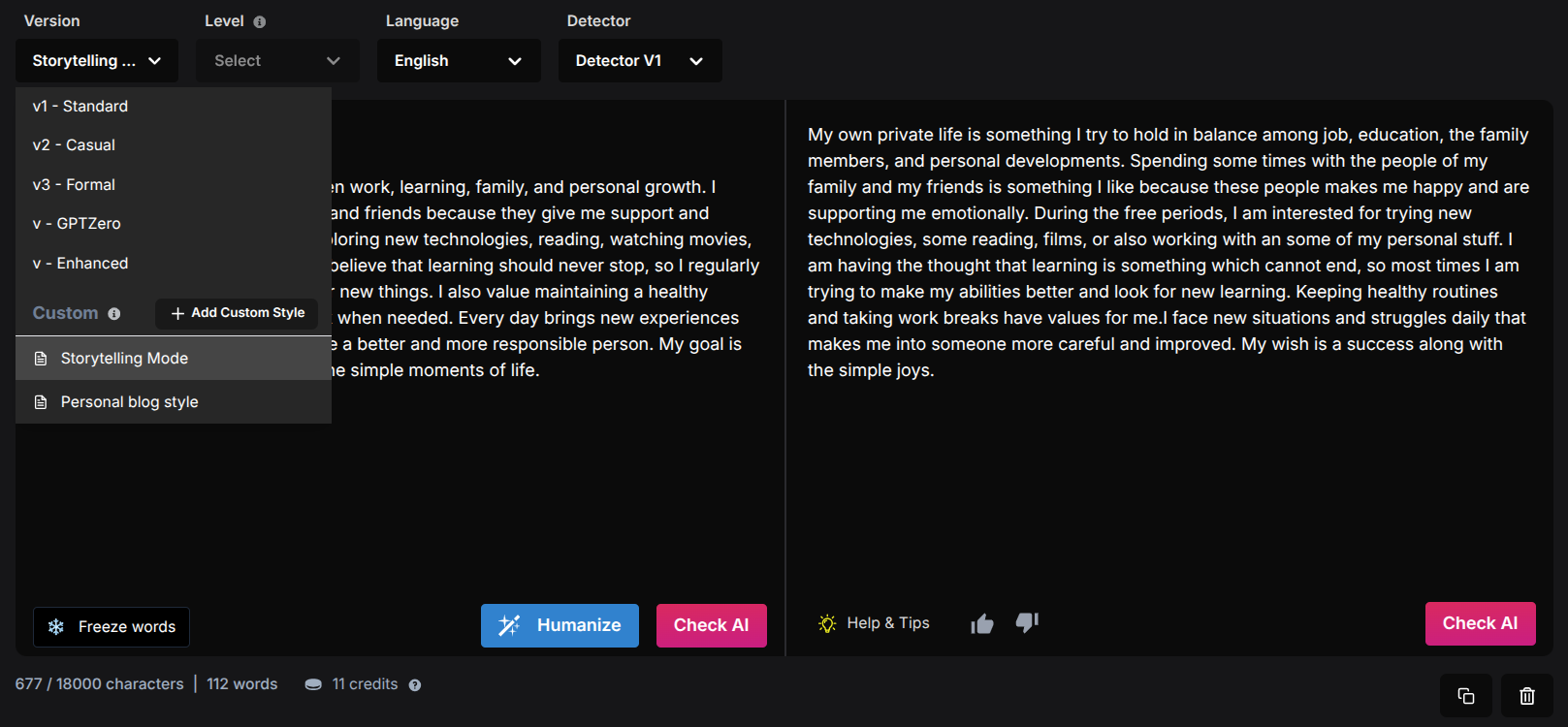The height and width of the screenshot is (727, 1568).
Task: Delete text using the trash icon
Action: coord(1527,696)
